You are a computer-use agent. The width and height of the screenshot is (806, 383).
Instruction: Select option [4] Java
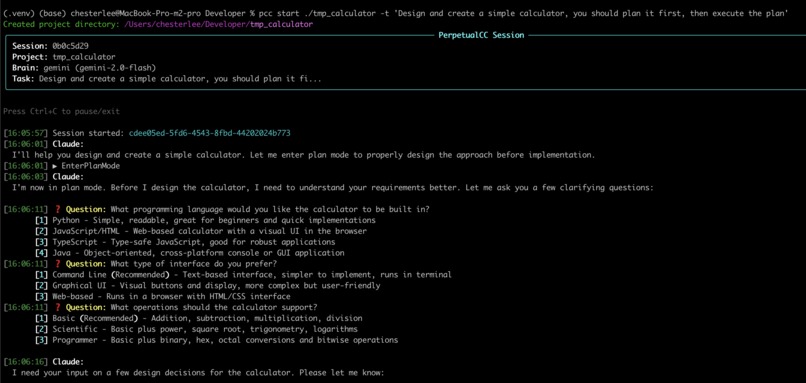point(190,253)
